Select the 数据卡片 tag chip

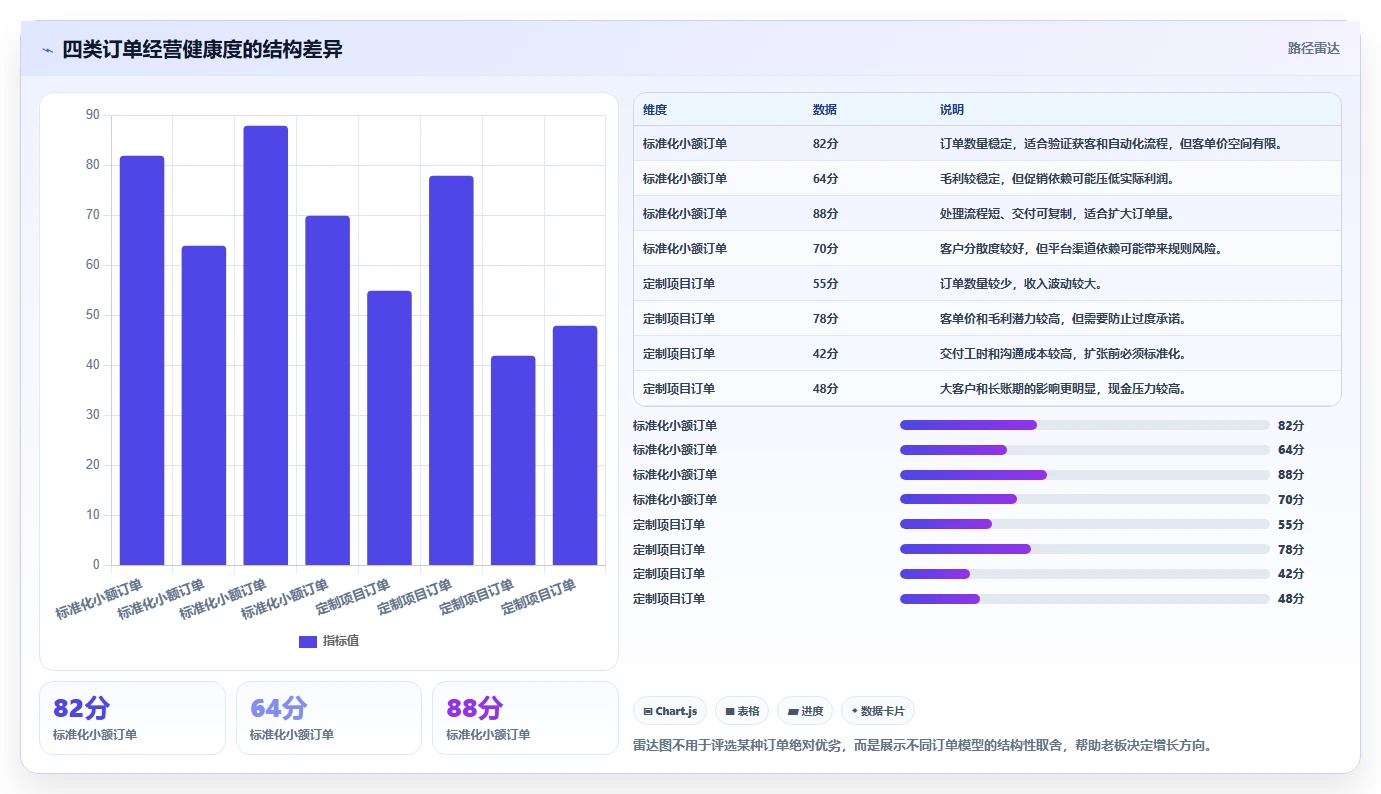[878, 711]
